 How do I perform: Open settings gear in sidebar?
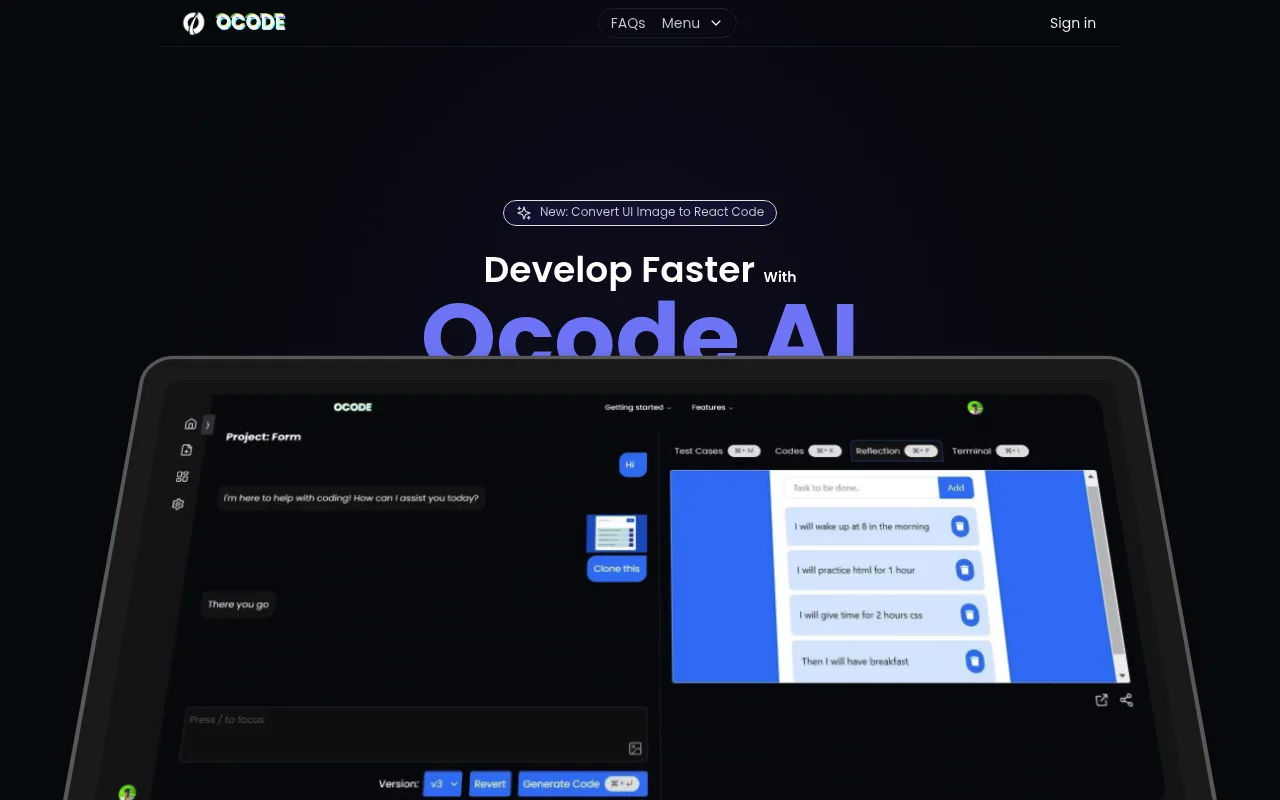[x=178, y=504]
